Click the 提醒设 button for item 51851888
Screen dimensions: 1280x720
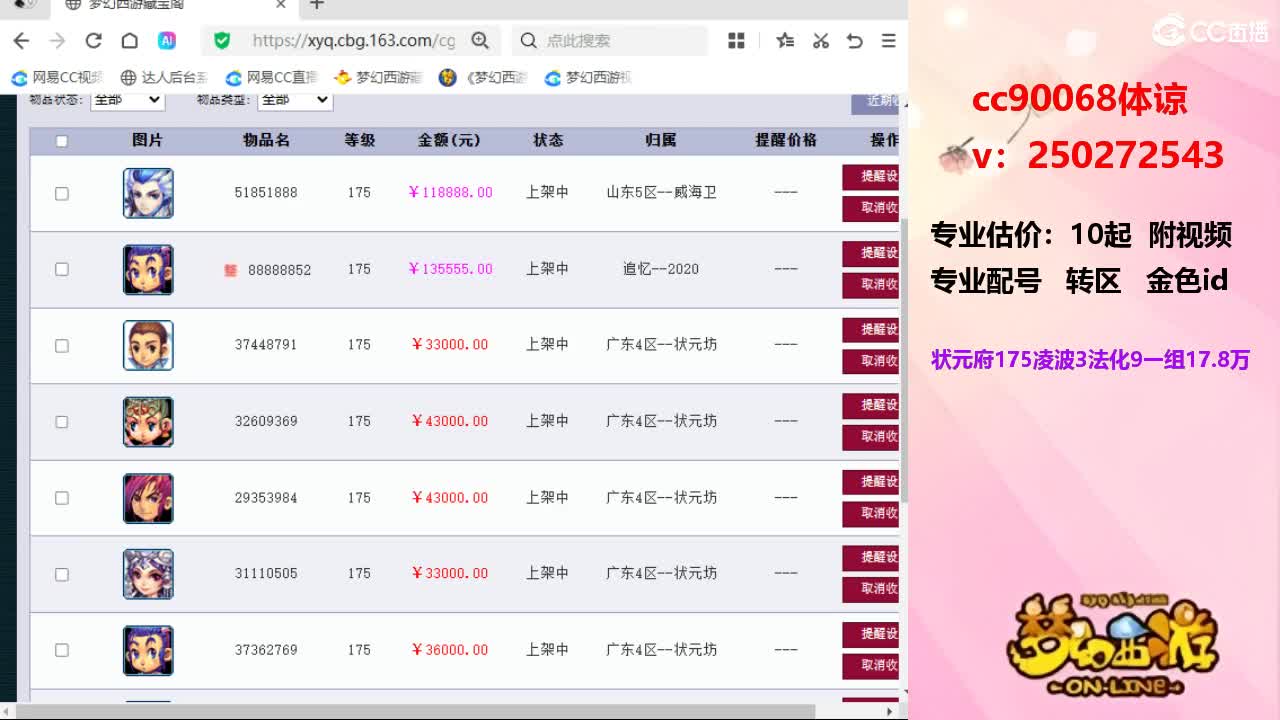click(x=871, y=177)
